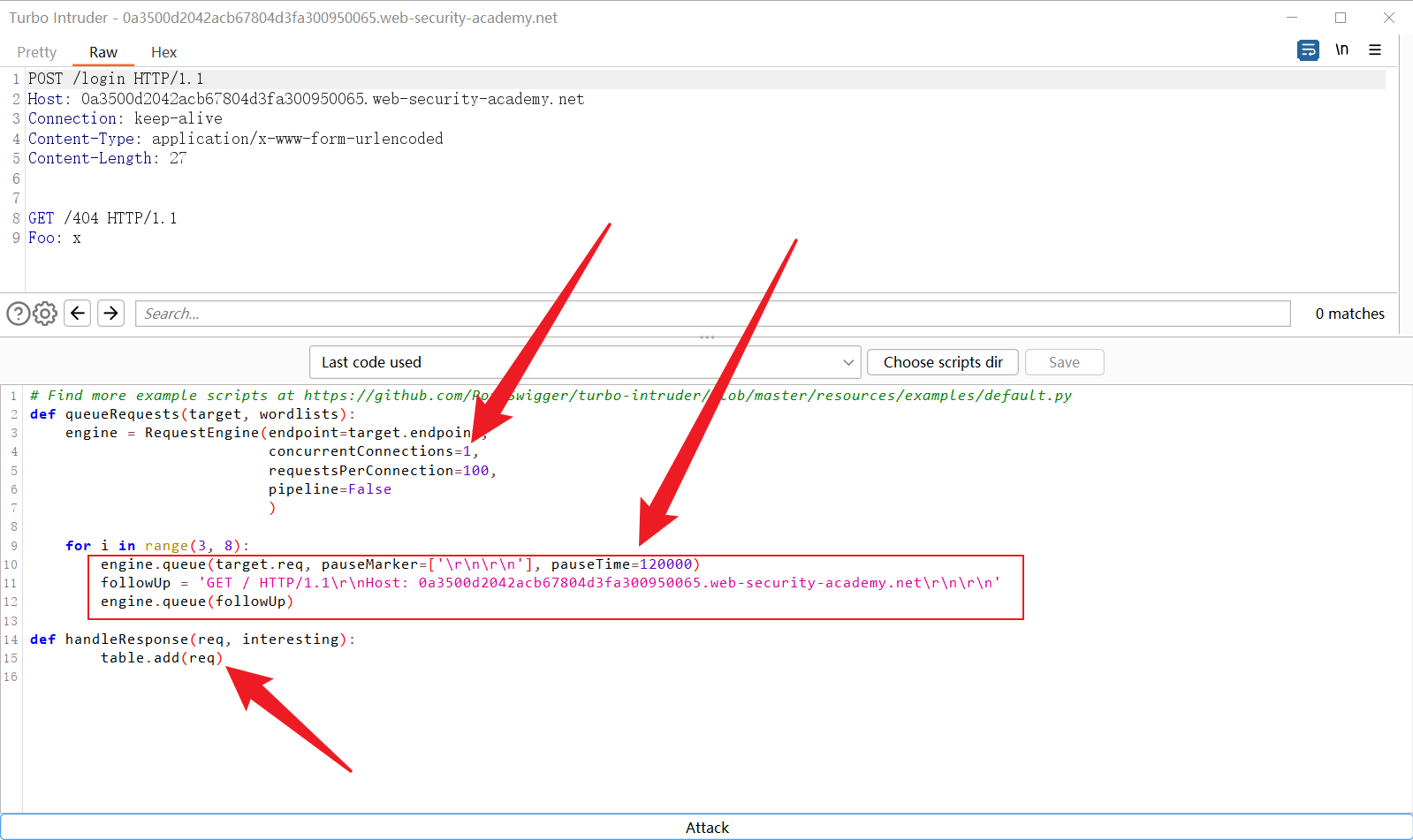Screen dimensions: 1413x840
Task: Click the help question mark icon
Action: 18,314
